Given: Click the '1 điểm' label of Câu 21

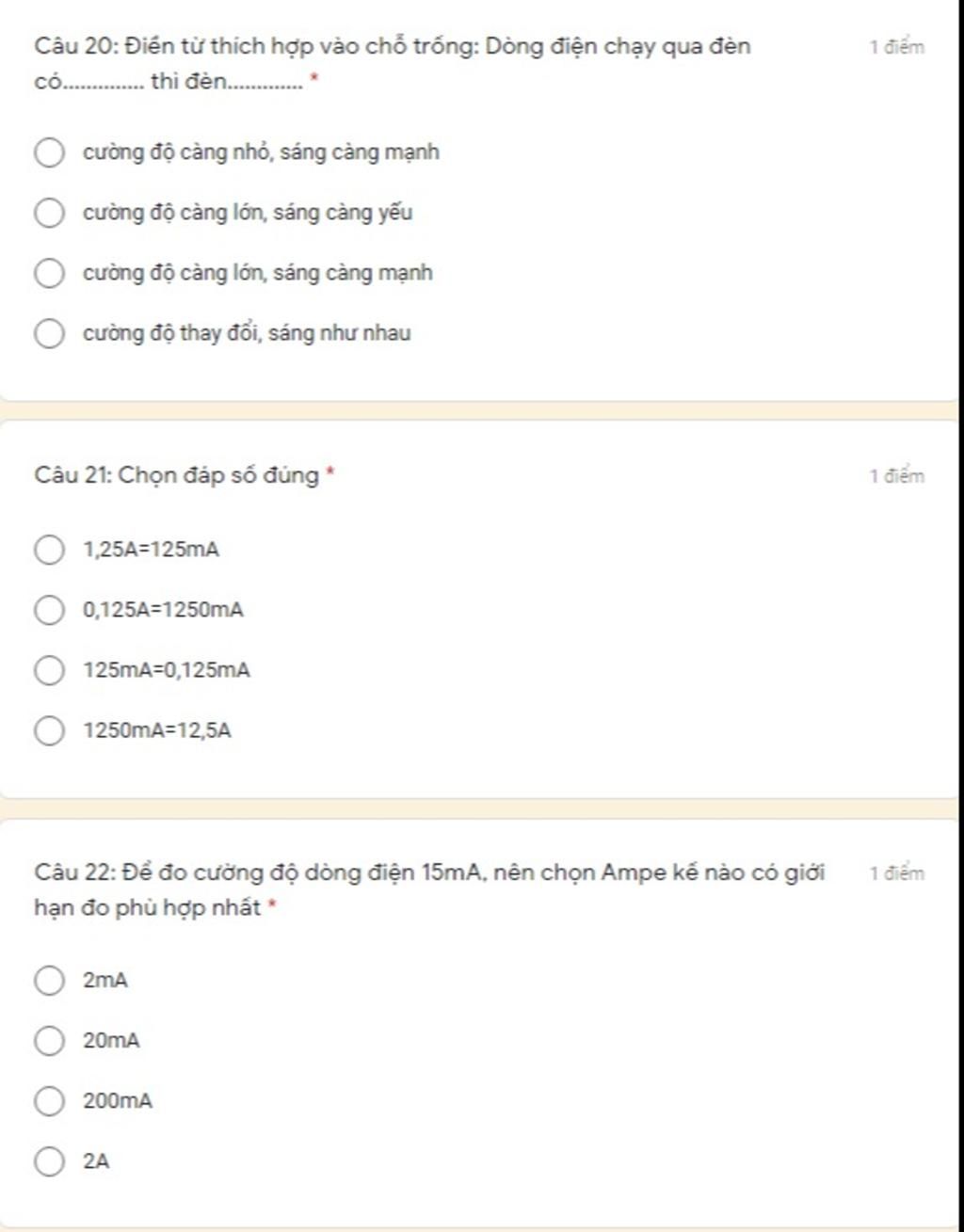Looking at the screenshot, I should point(897,475).
